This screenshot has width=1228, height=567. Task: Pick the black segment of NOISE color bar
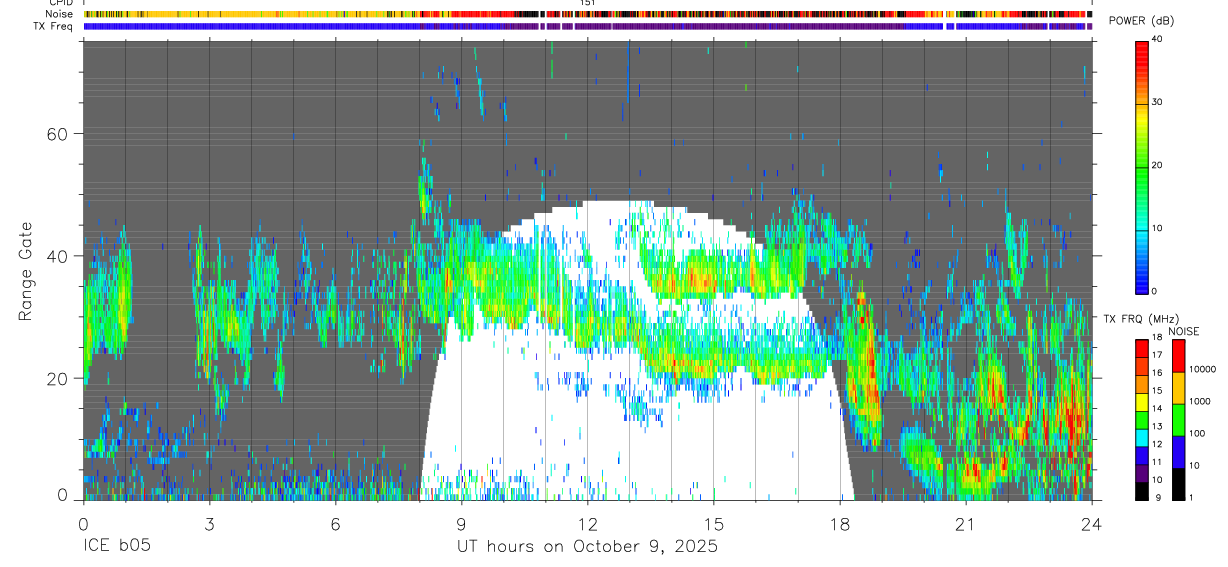click(1177, 484)
